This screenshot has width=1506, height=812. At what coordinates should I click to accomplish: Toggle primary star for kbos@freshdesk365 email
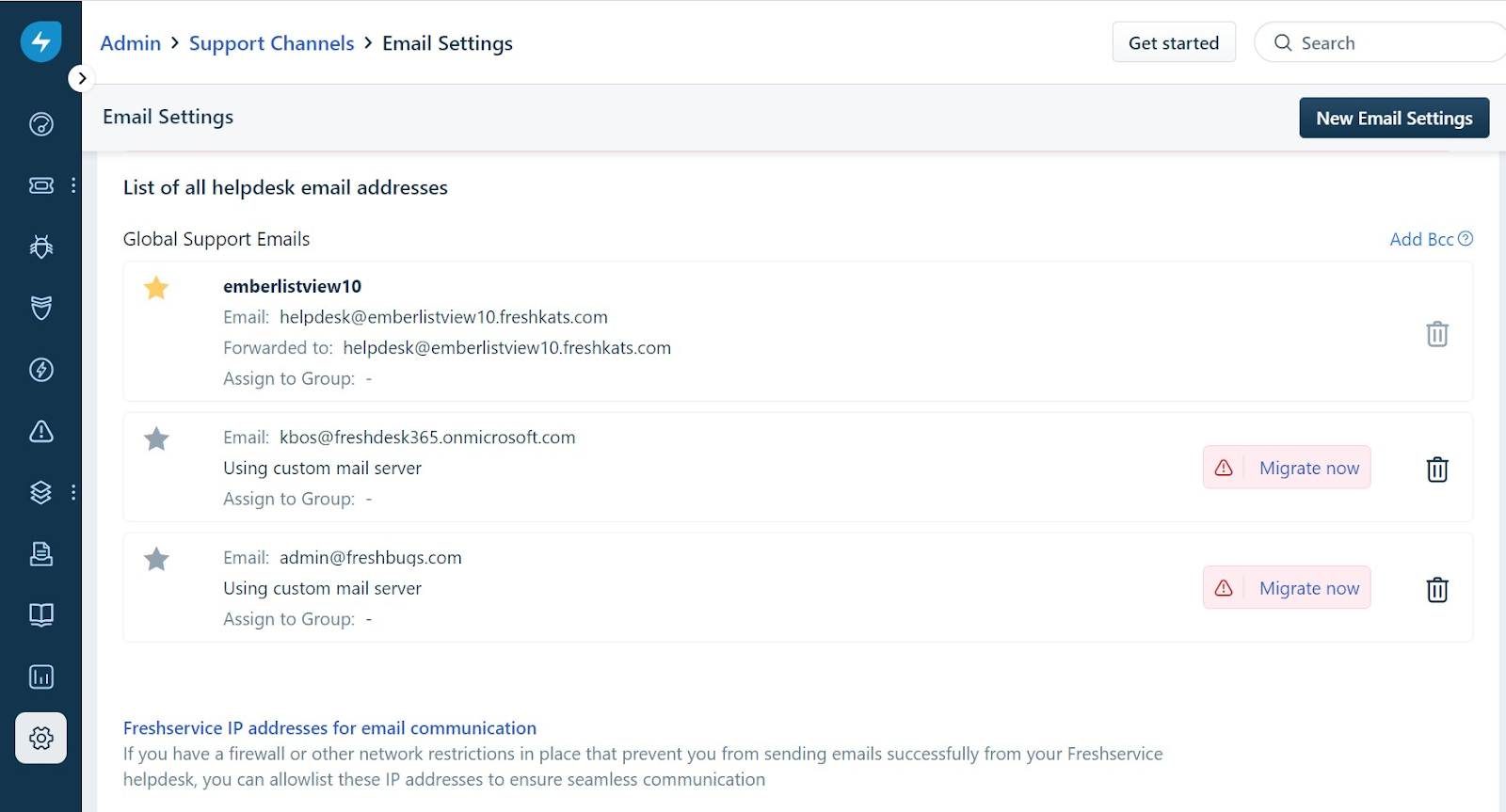tap(156, 438)
